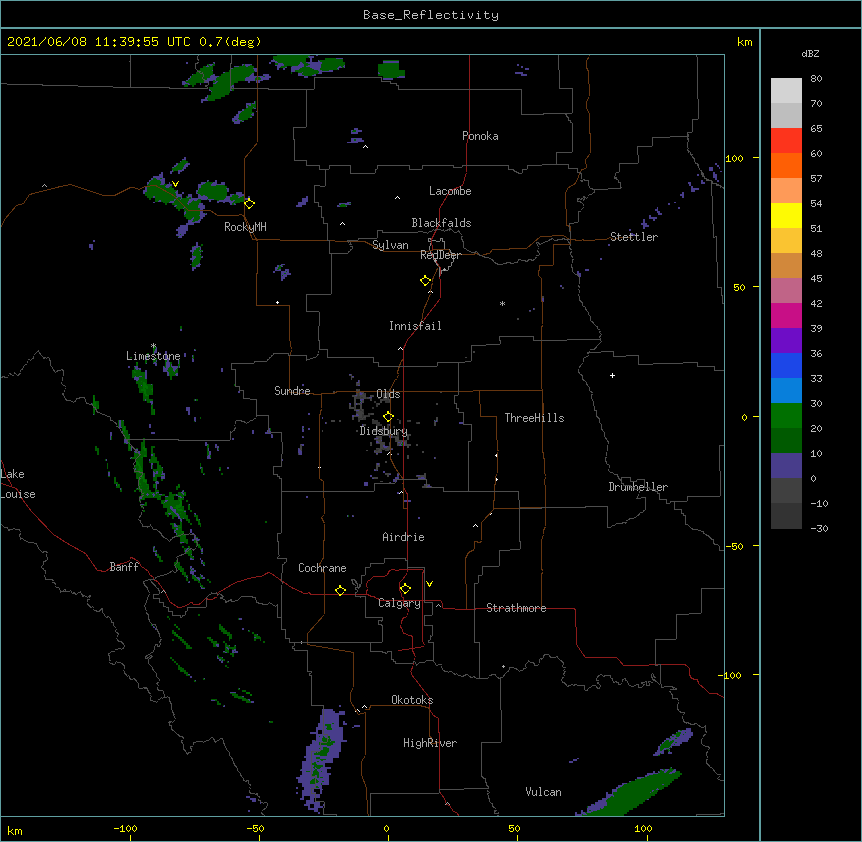
Task: Click the yellow V marker northwest of RockyMH
Action: [175, 184]
